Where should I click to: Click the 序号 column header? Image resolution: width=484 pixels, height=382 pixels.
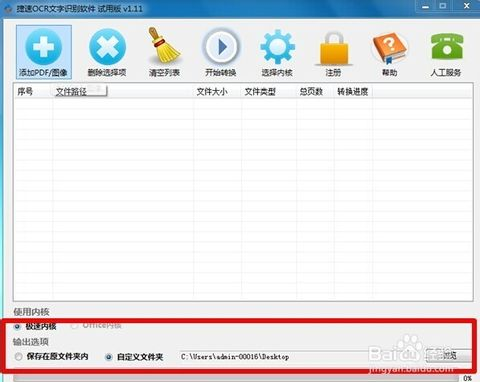coord(33,91)
